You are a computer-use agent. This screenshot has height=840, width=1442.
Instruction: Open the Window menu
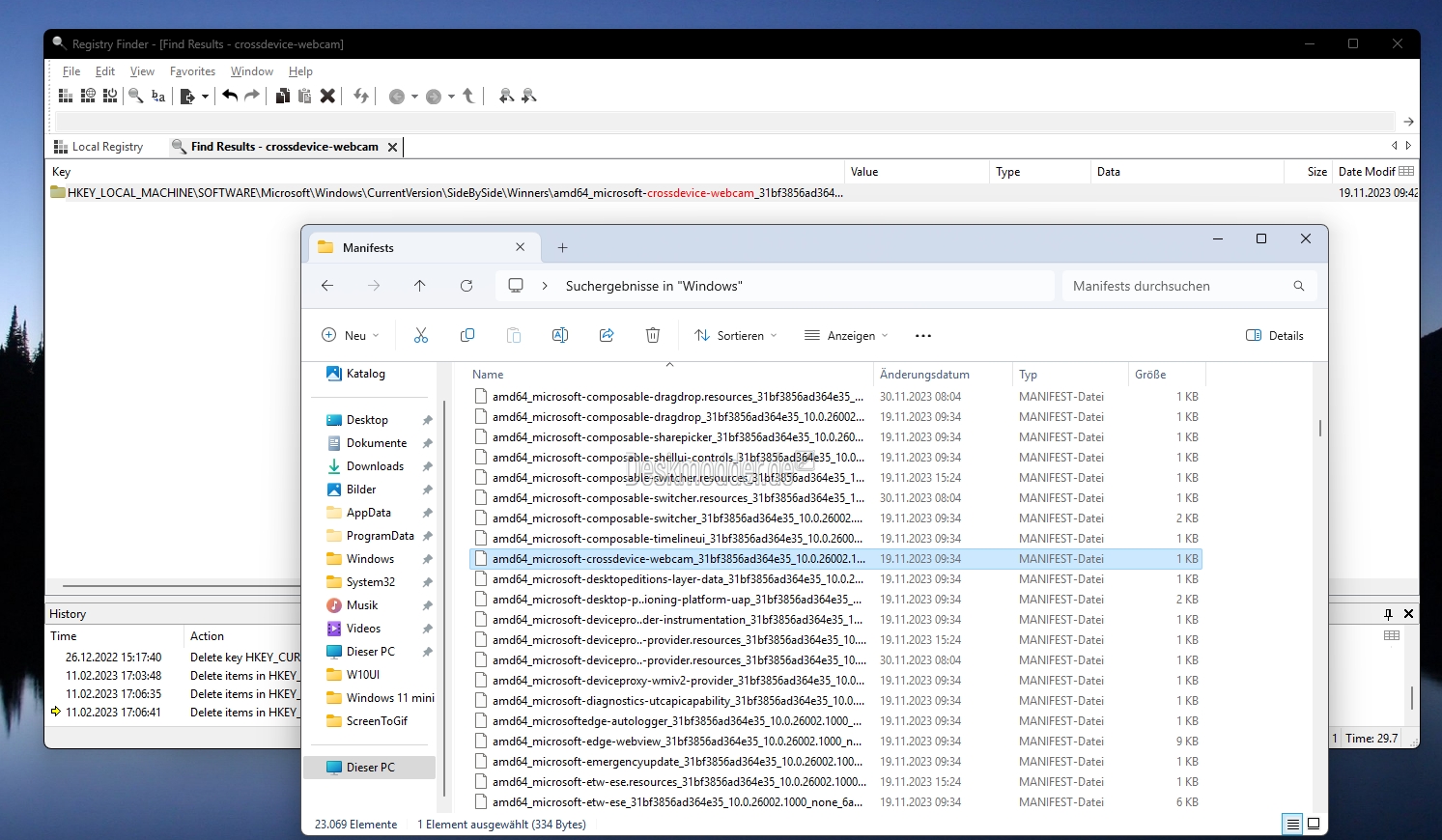[252, 71]
